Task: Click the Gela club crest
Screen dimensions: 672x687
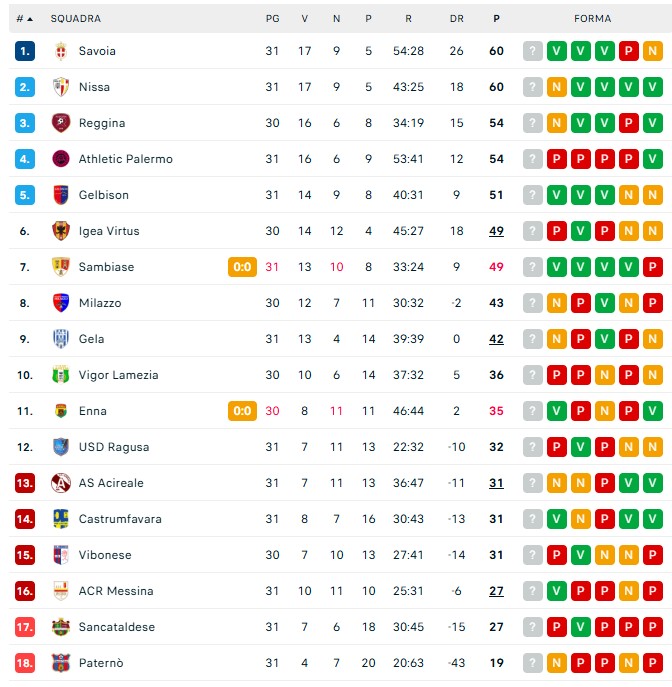Action: pos(61,339)
